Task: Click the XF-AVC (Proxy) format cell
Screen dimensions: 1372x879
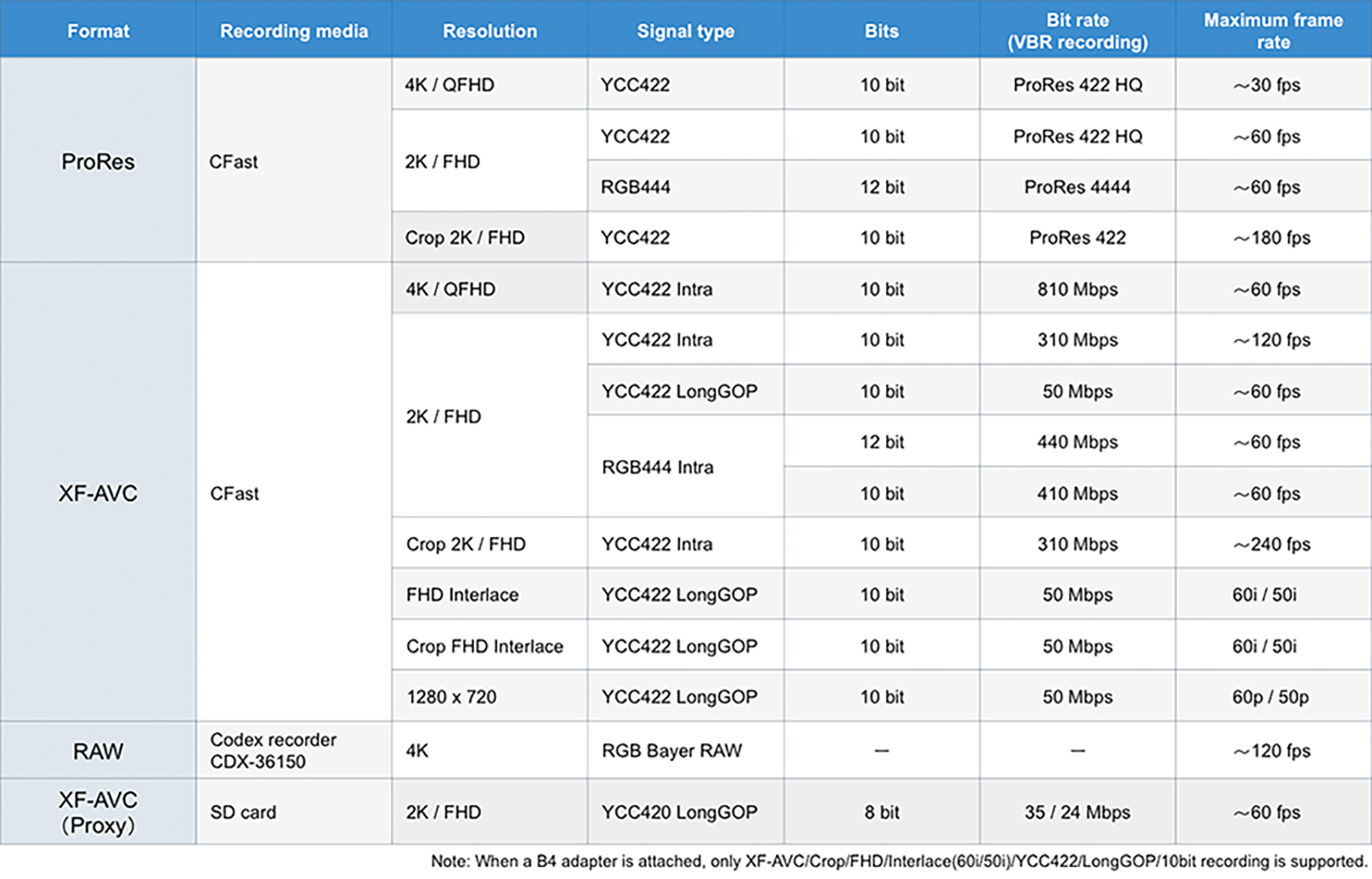Action: 98,812
